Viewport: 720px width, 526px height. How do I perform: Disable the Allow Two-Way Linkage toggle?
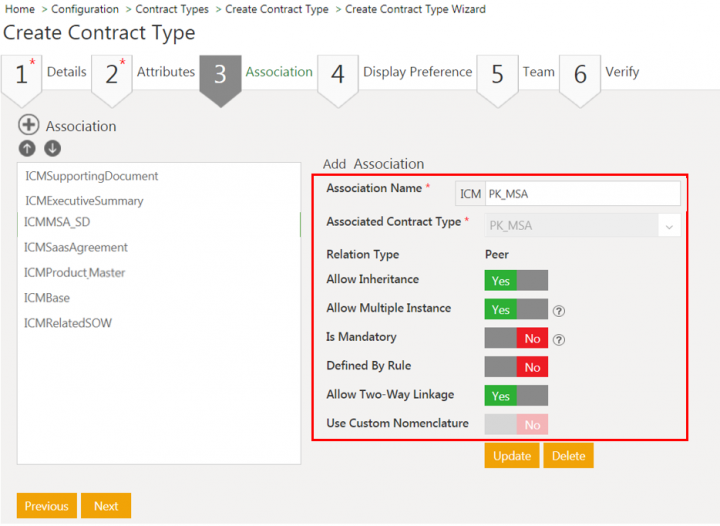point(516,396)
